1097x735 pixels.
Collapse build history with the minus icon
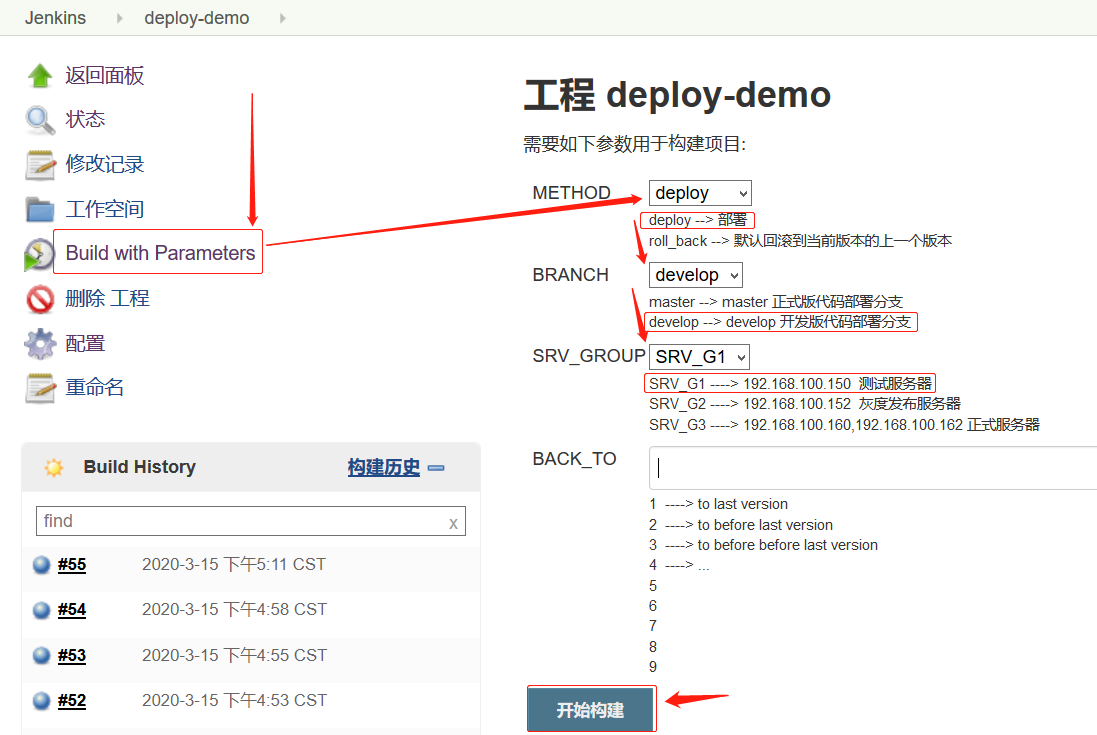tap(436, 468)
